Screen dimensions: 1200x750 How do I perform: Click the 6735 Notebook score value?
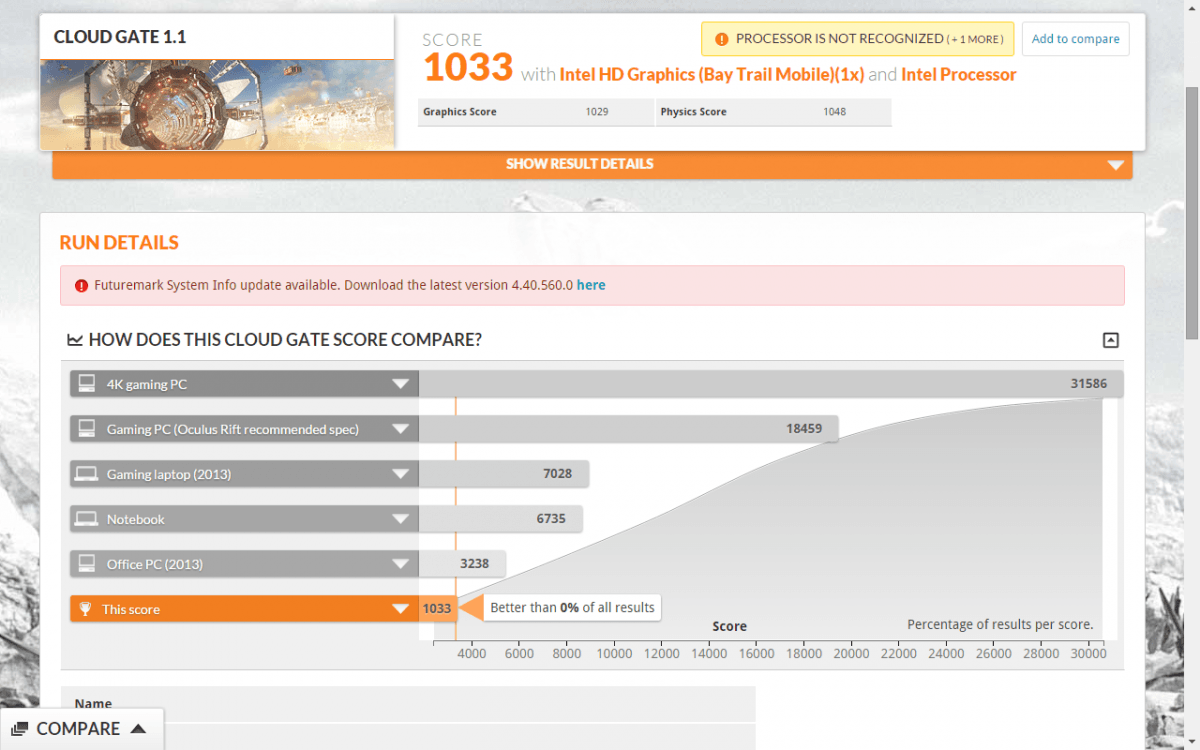click(551, 519)
